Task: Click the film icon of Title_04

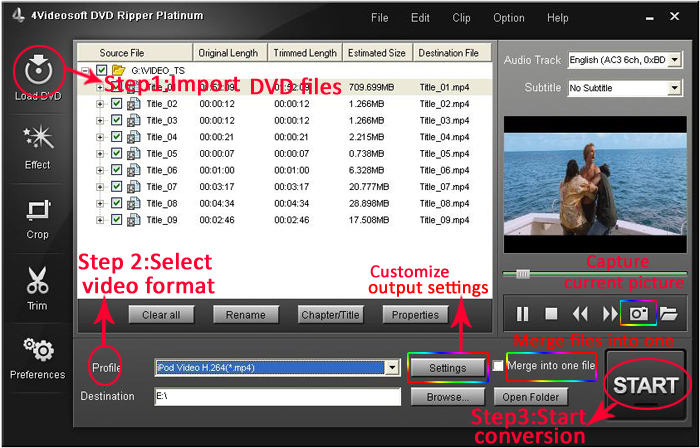Action: 133,137
